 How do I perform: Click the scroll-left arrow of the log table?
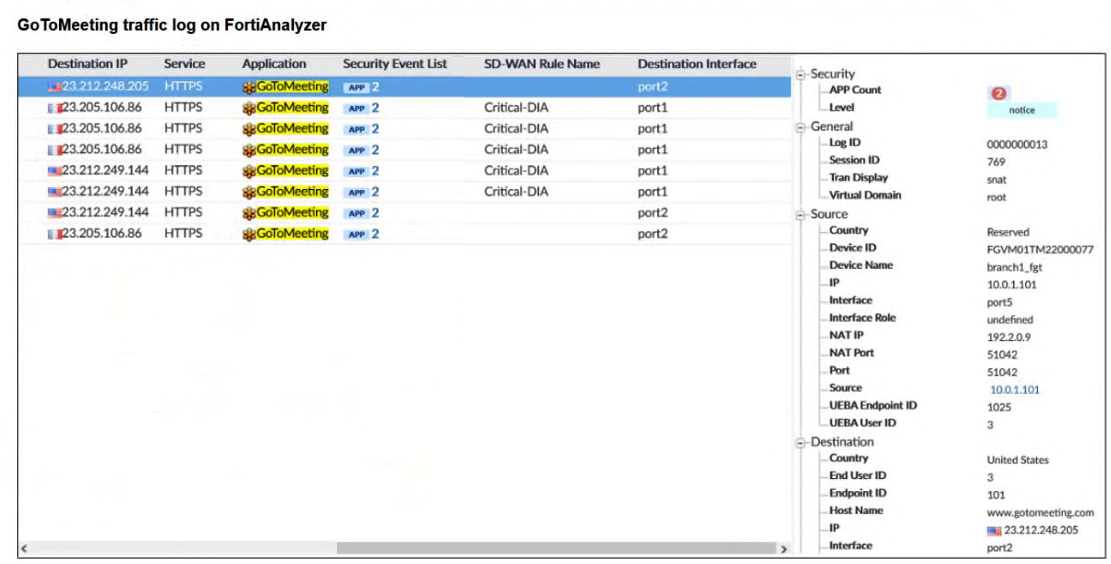[24, 548]
